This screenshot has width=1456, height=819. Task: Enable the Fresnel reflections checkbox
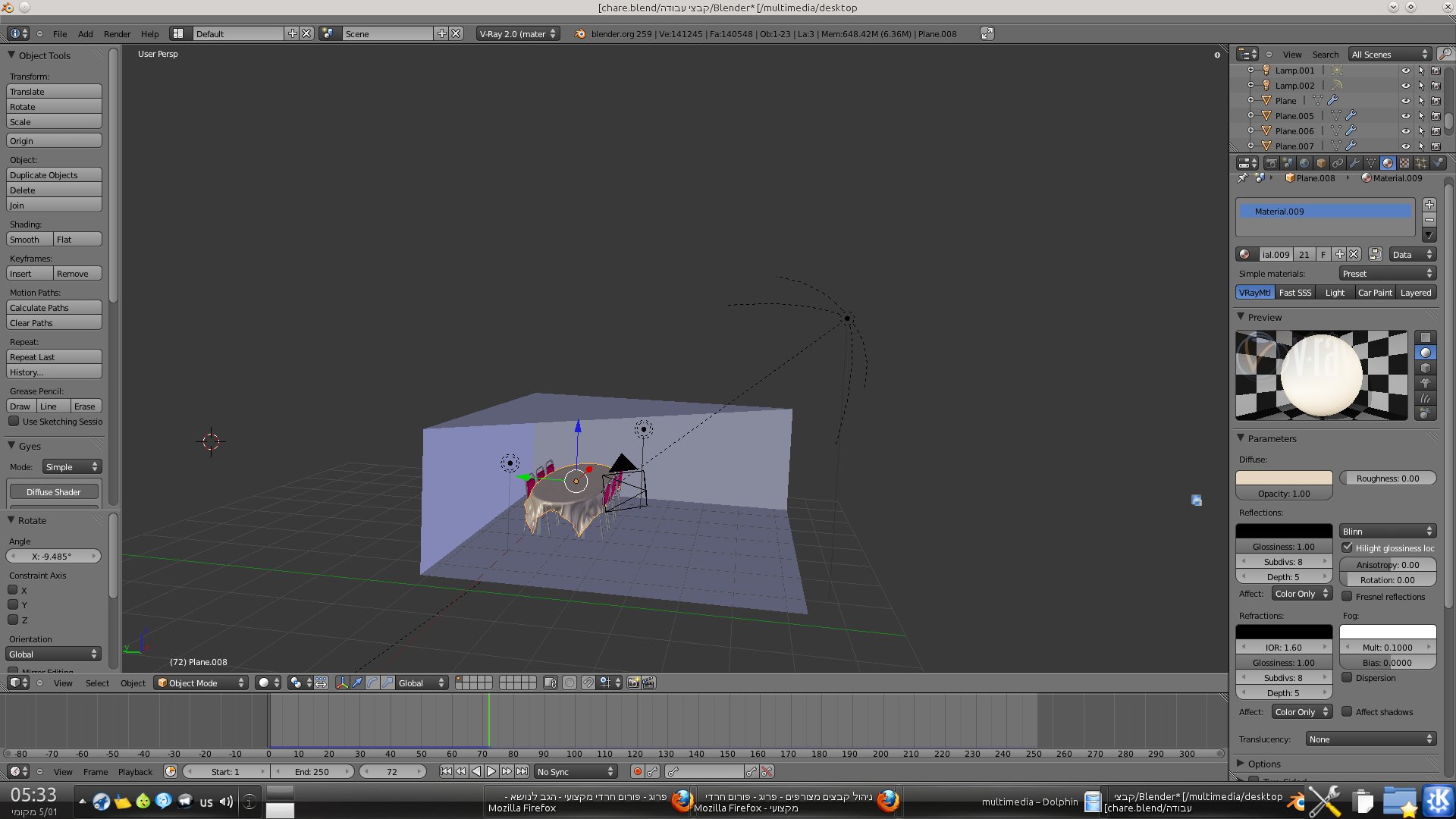[x=1348, y=597]
